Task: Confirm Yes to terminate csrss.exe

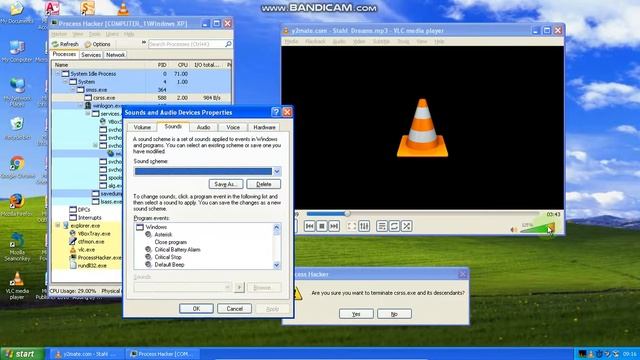Action: point(356,314)
